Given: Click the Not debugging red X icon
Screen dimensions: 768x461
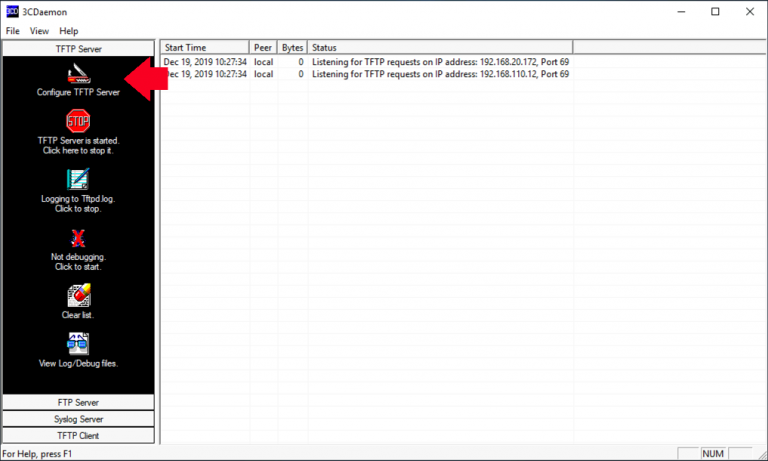Looking at the screenshot, I should 78,238.
